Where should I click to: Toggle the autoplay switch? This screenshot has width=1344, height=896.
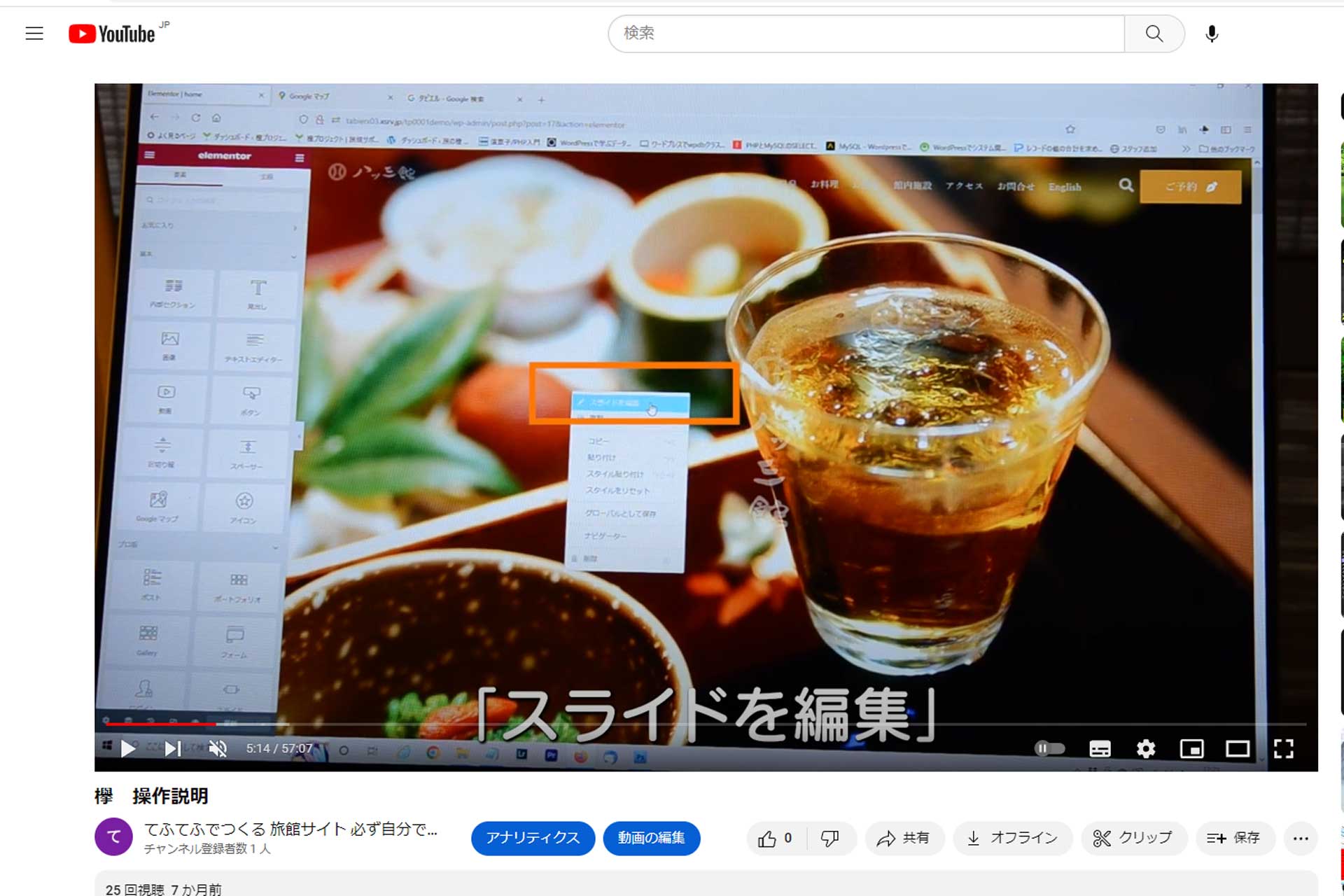pos(1049,749)
